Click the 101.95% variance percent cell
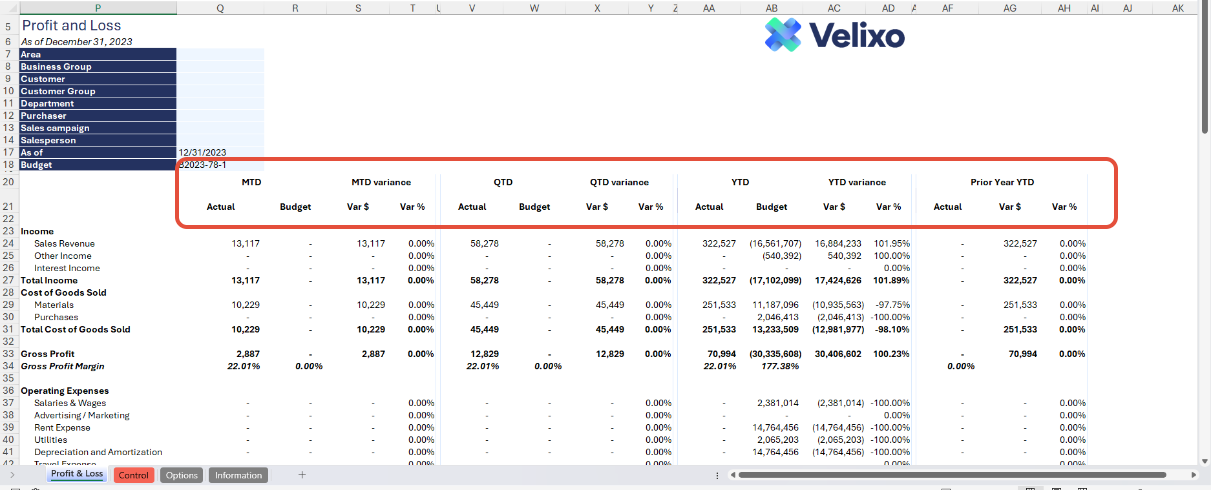The image size is (1211, 490). click(892, 243)
